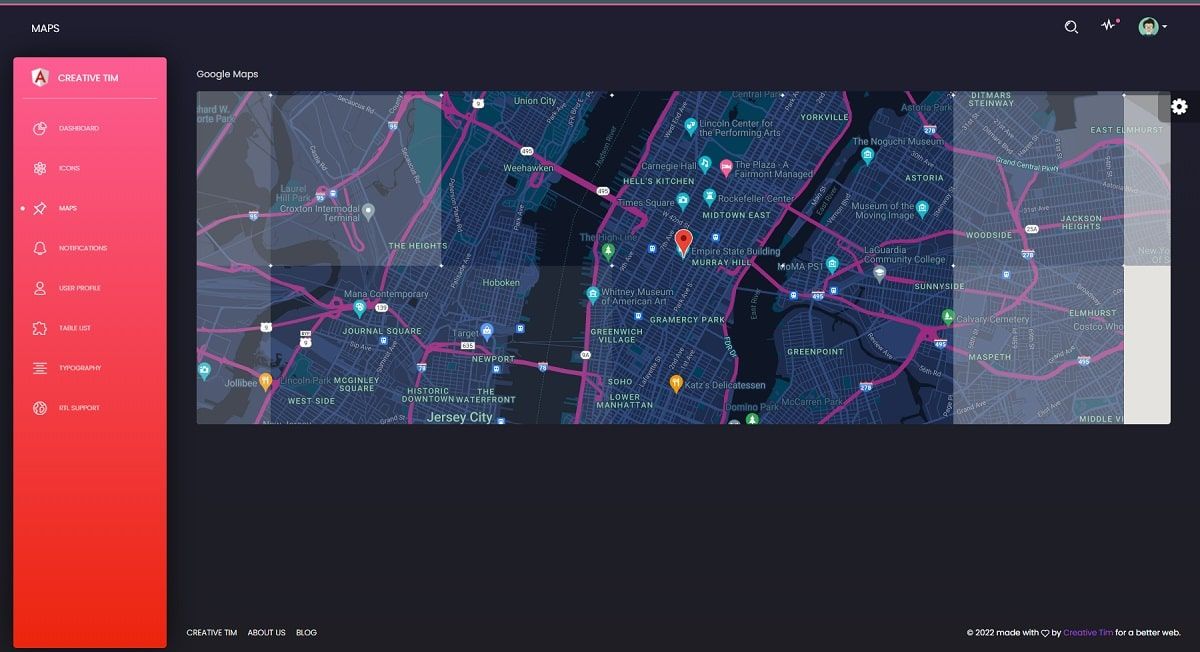Screen dimensions: 1200x652
Task: Click the Notifications bell icon in sidebar
Action: 40,248
